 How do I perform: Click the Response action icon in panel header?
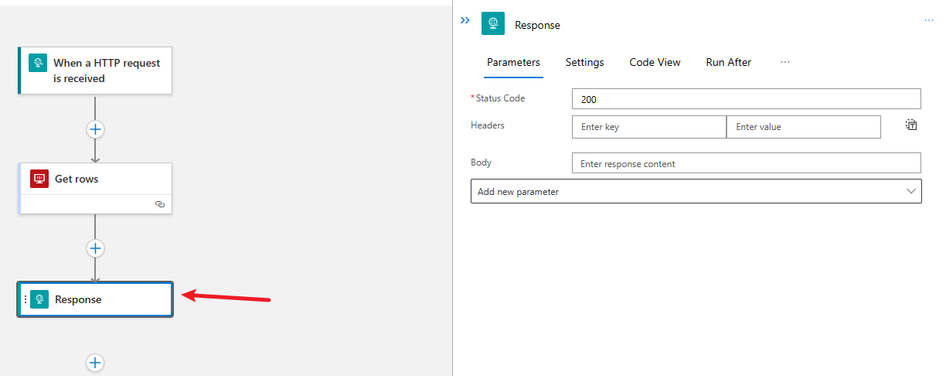click(493, 24)
